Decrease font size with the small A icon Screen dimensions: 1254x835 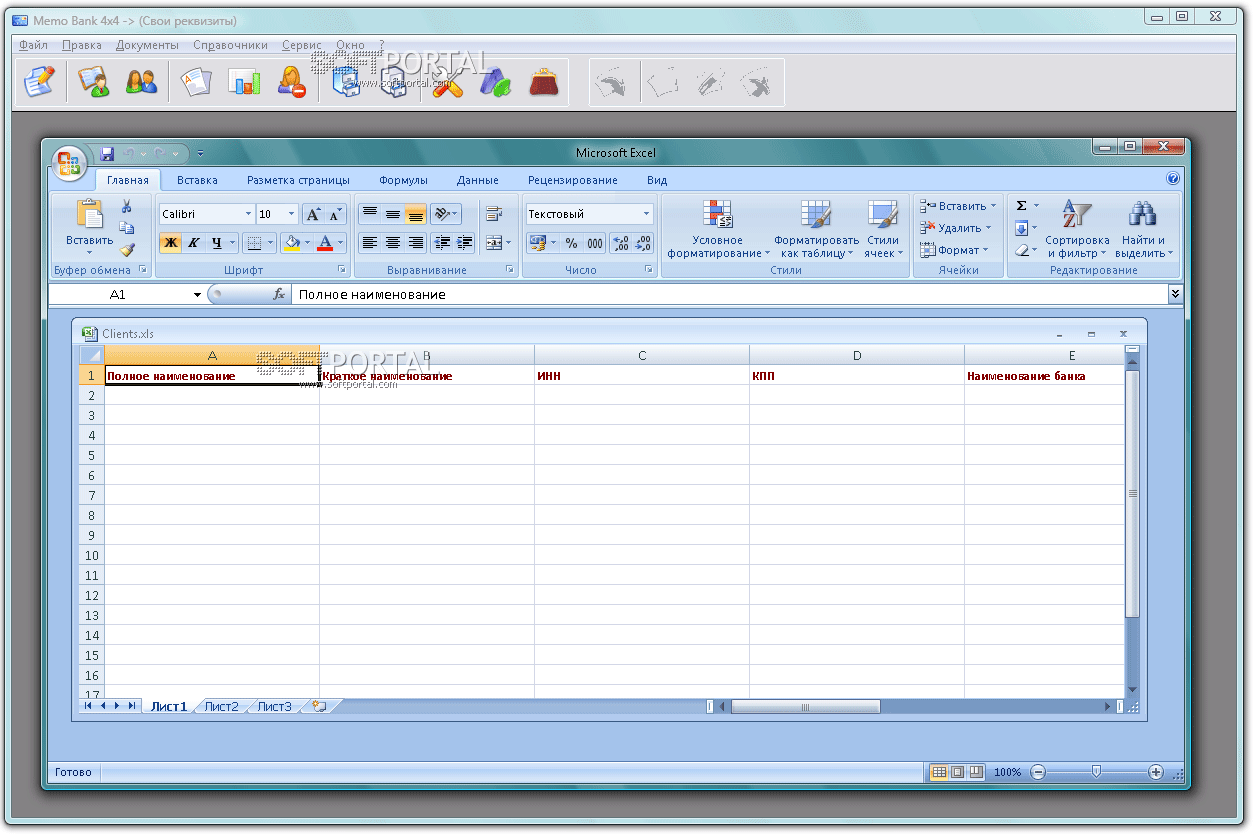tap(335, 214)
